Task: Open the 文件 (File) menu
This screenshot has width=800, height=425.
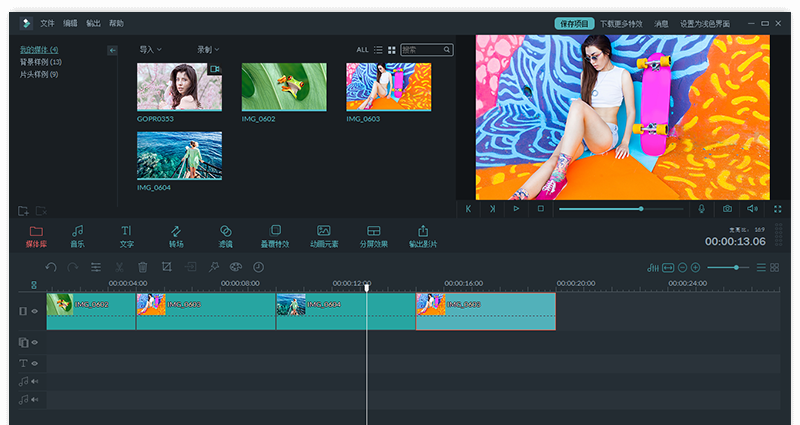Action: click(47, 23)
